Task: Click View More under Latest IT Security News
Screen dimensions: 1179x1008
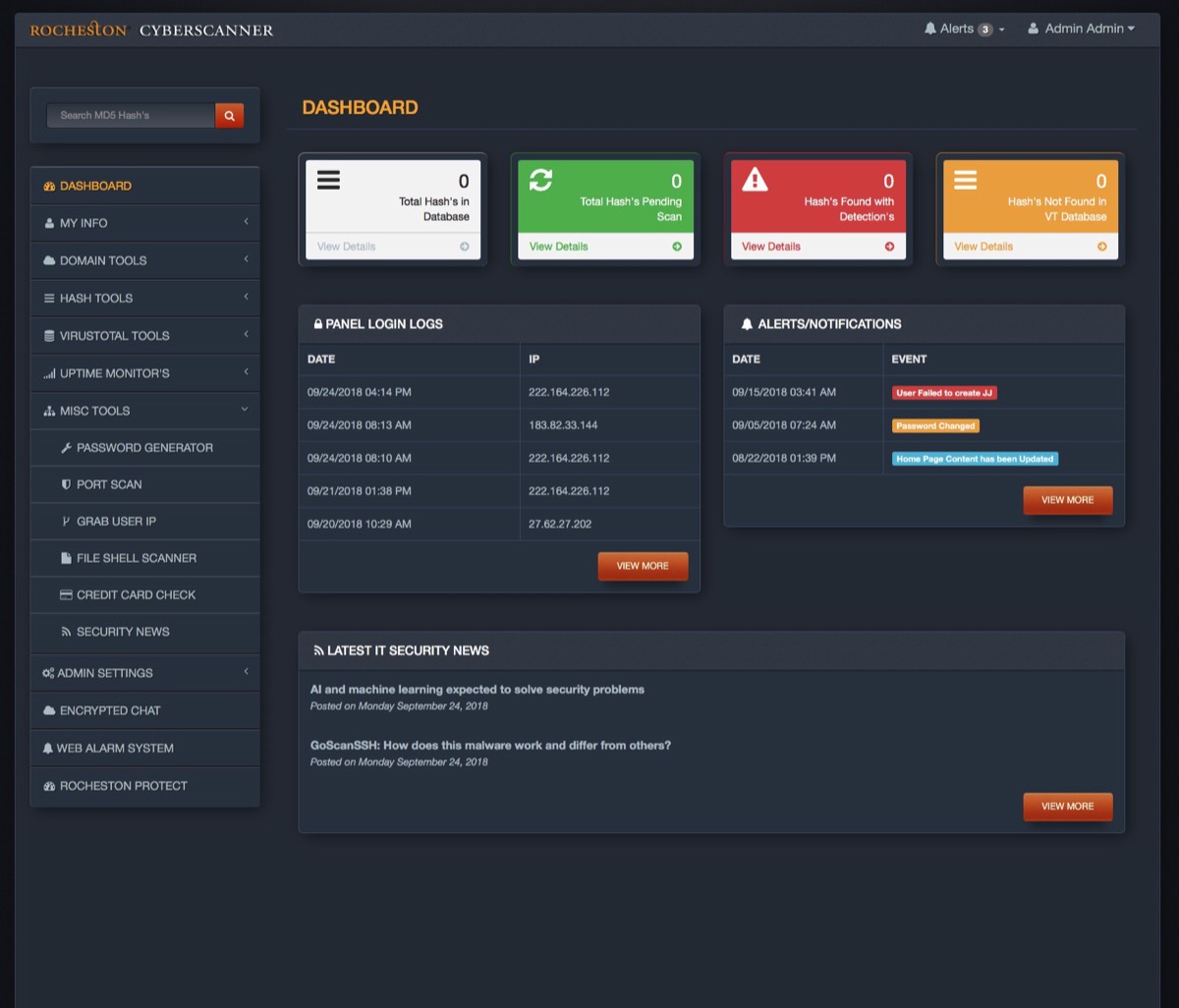Action: pos(1068,807)
